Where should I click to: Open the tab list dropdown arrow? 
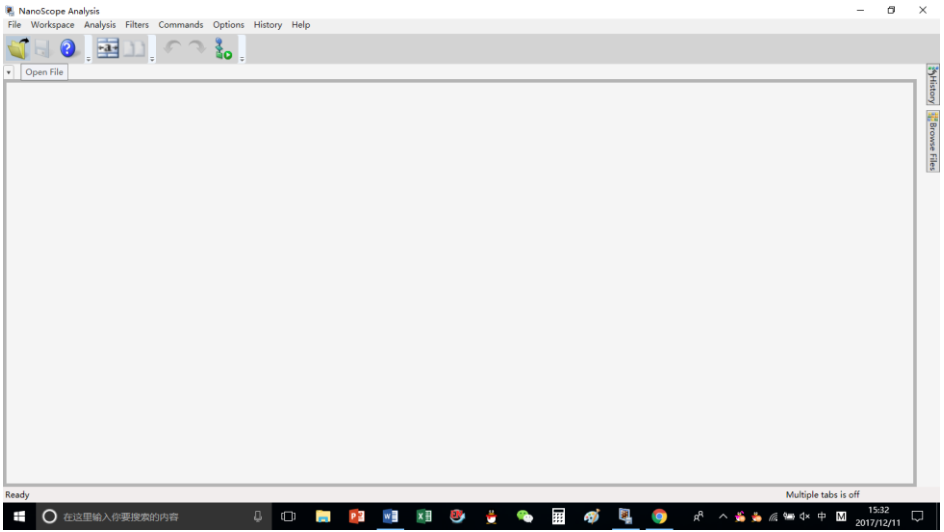tap(10, 73)
